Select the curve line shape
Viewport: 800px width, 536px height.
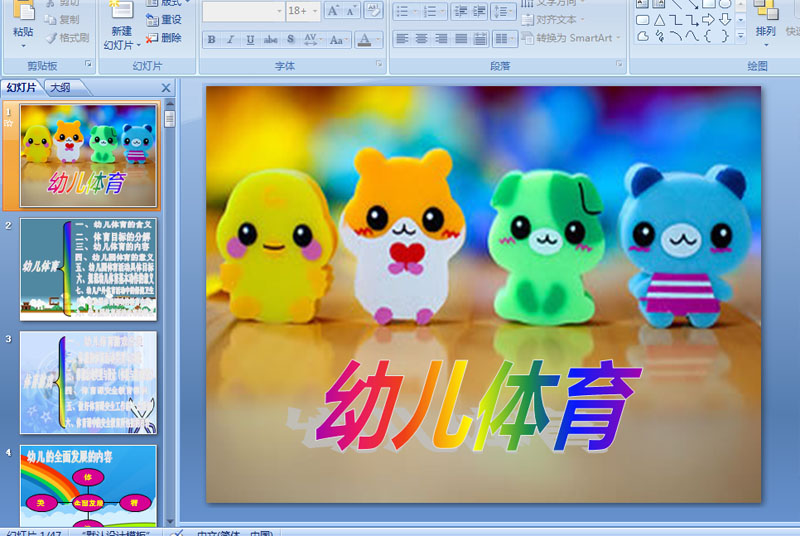[692, 36]
